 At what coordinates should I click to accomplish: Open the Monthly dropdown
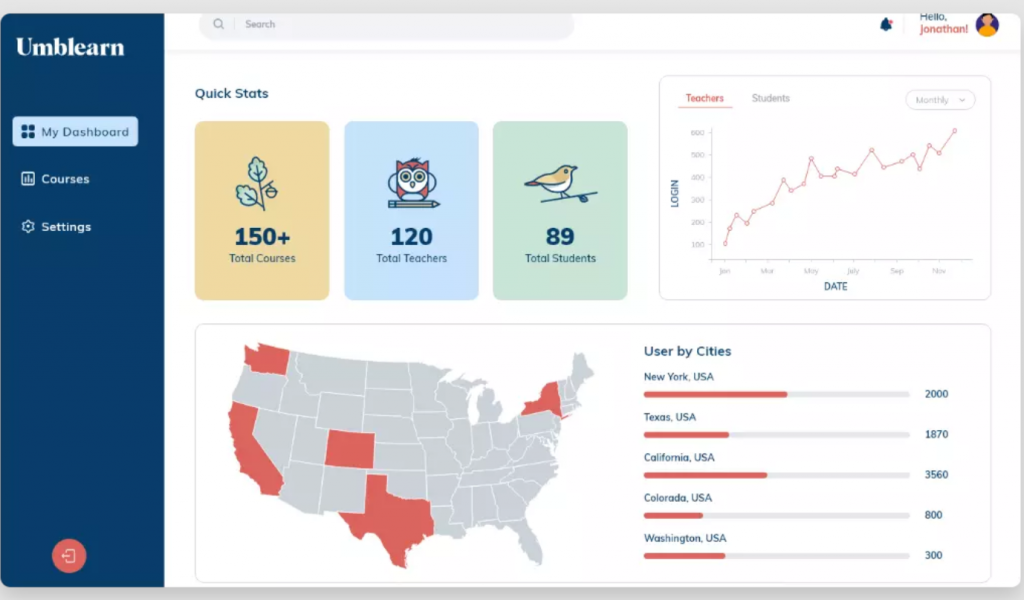coord(938,100)
